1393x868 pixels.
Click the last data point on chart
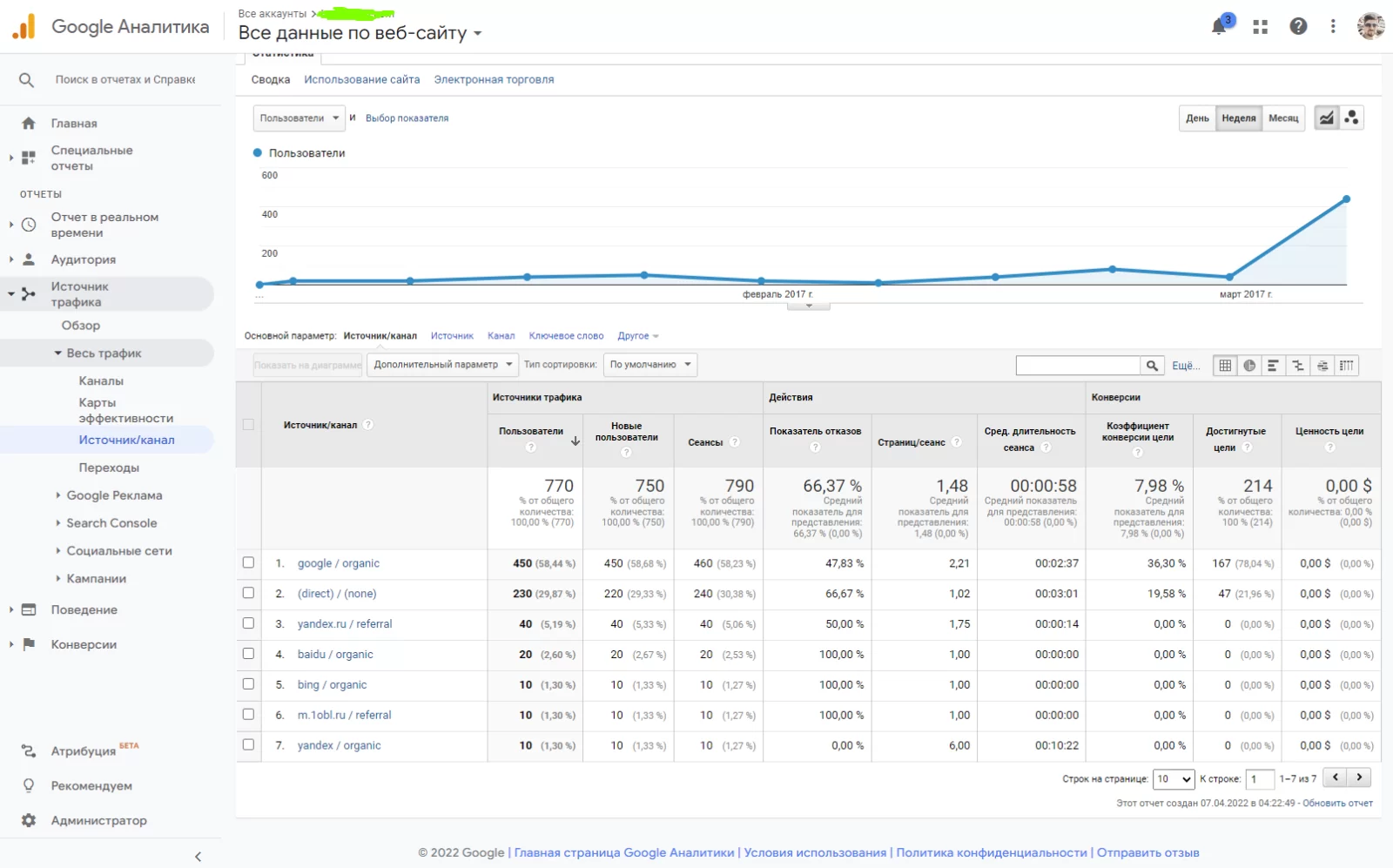(1346, 199)
